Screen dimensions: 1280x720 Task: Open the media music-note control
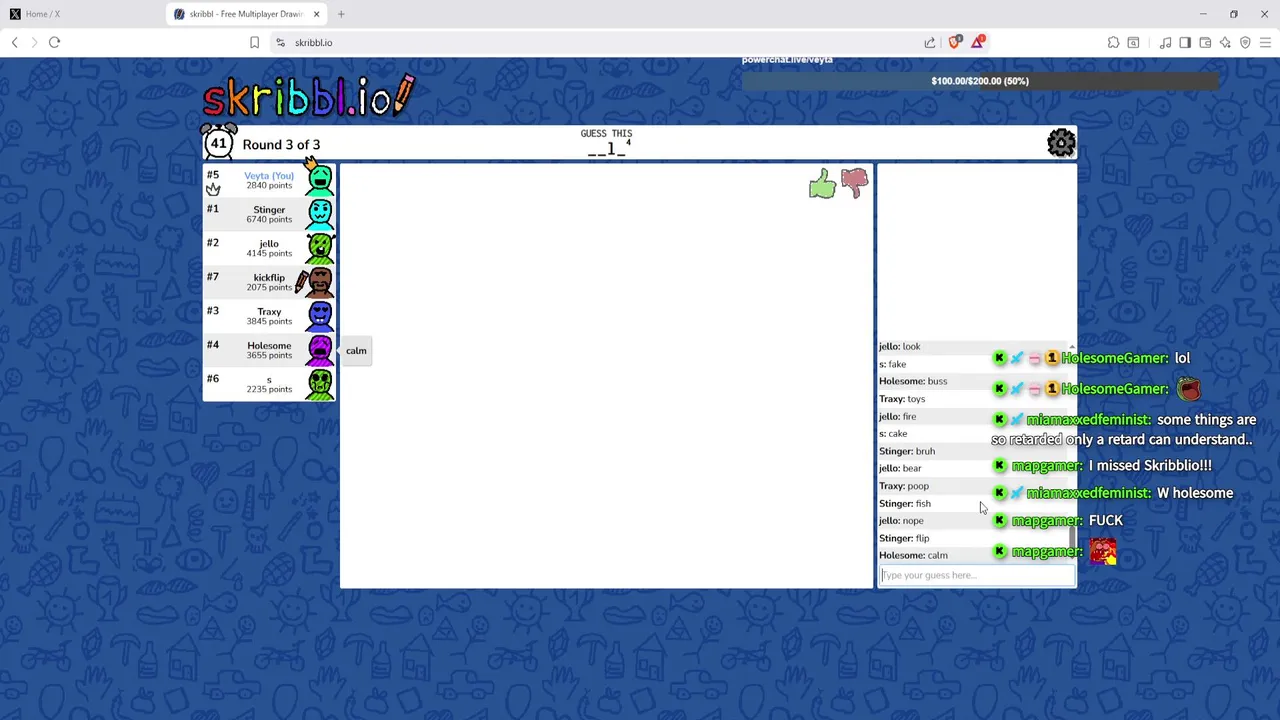tap(1165, 42)
